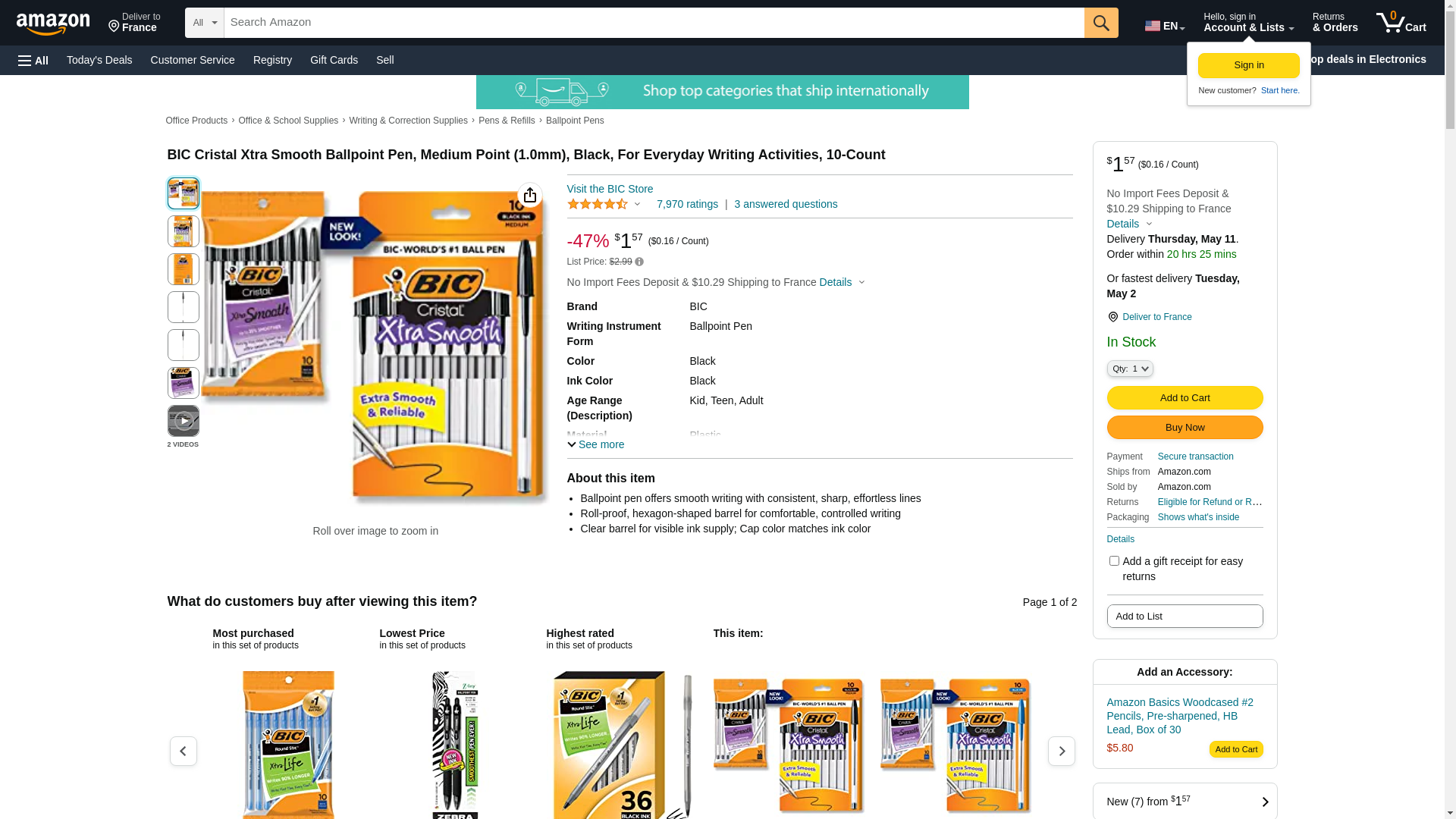Click next arrow in product carousel
The height and width of the screenshot is (819, 1456).
point(1061,751)
